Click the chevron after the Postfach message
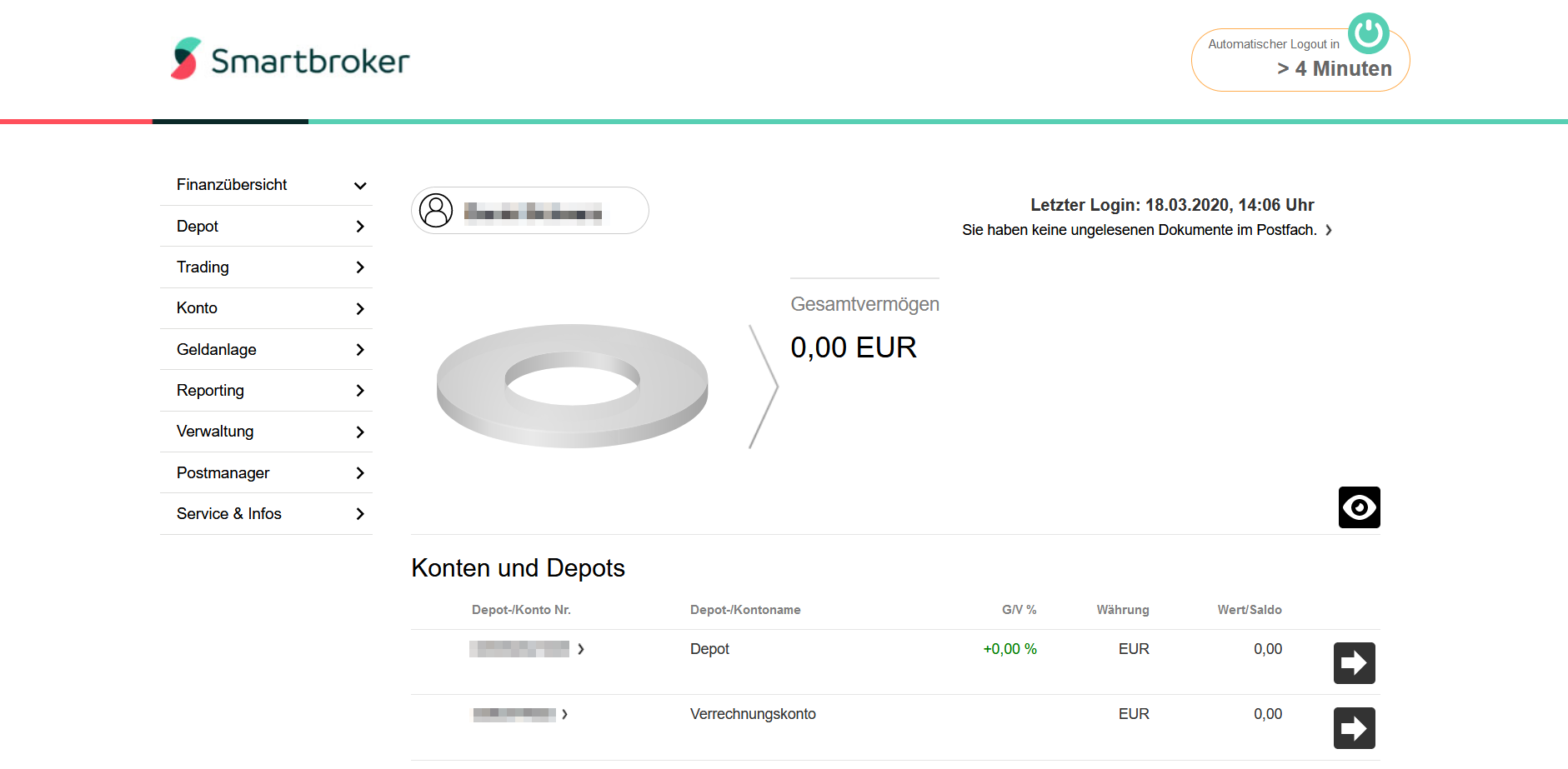 [x=1329, y=230]
